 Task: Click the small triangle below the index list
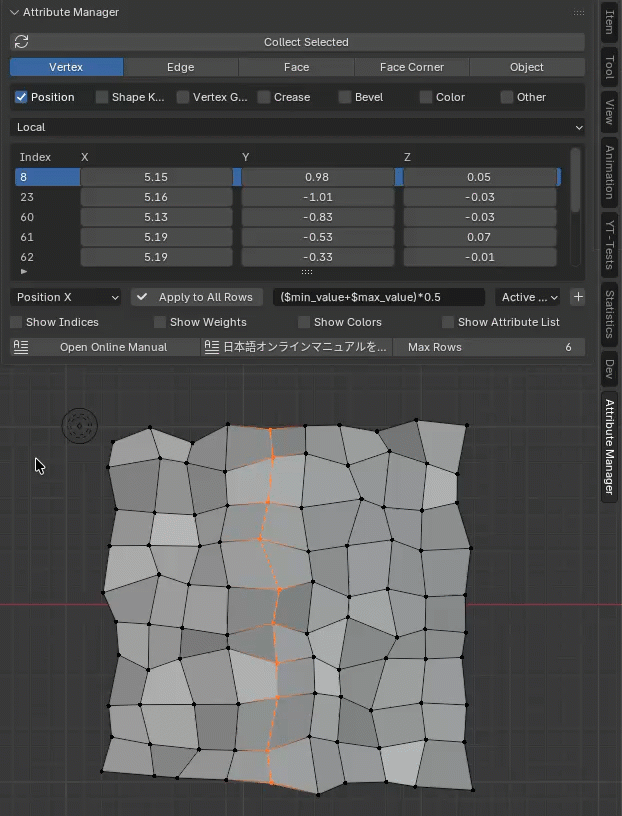pos(24,272)
